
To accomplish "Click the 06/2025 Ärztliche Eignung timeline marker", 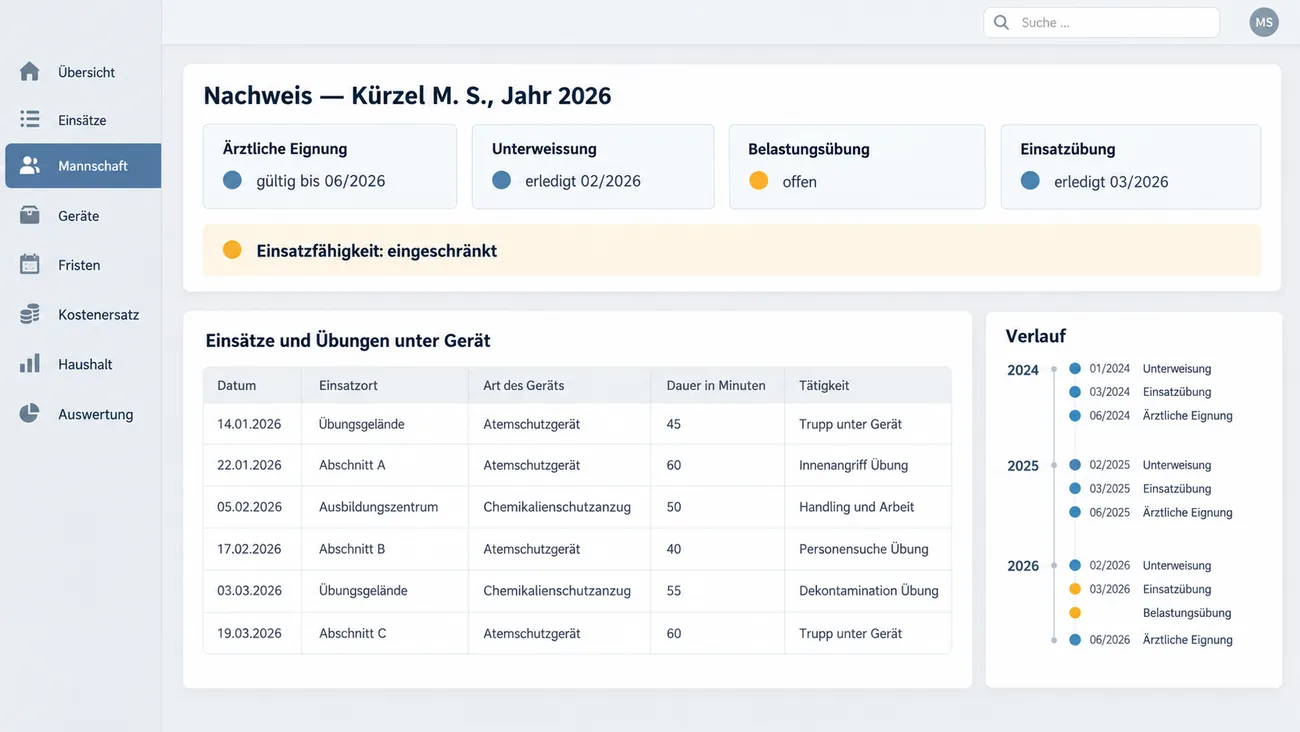I will click(x=1075, y=512).
